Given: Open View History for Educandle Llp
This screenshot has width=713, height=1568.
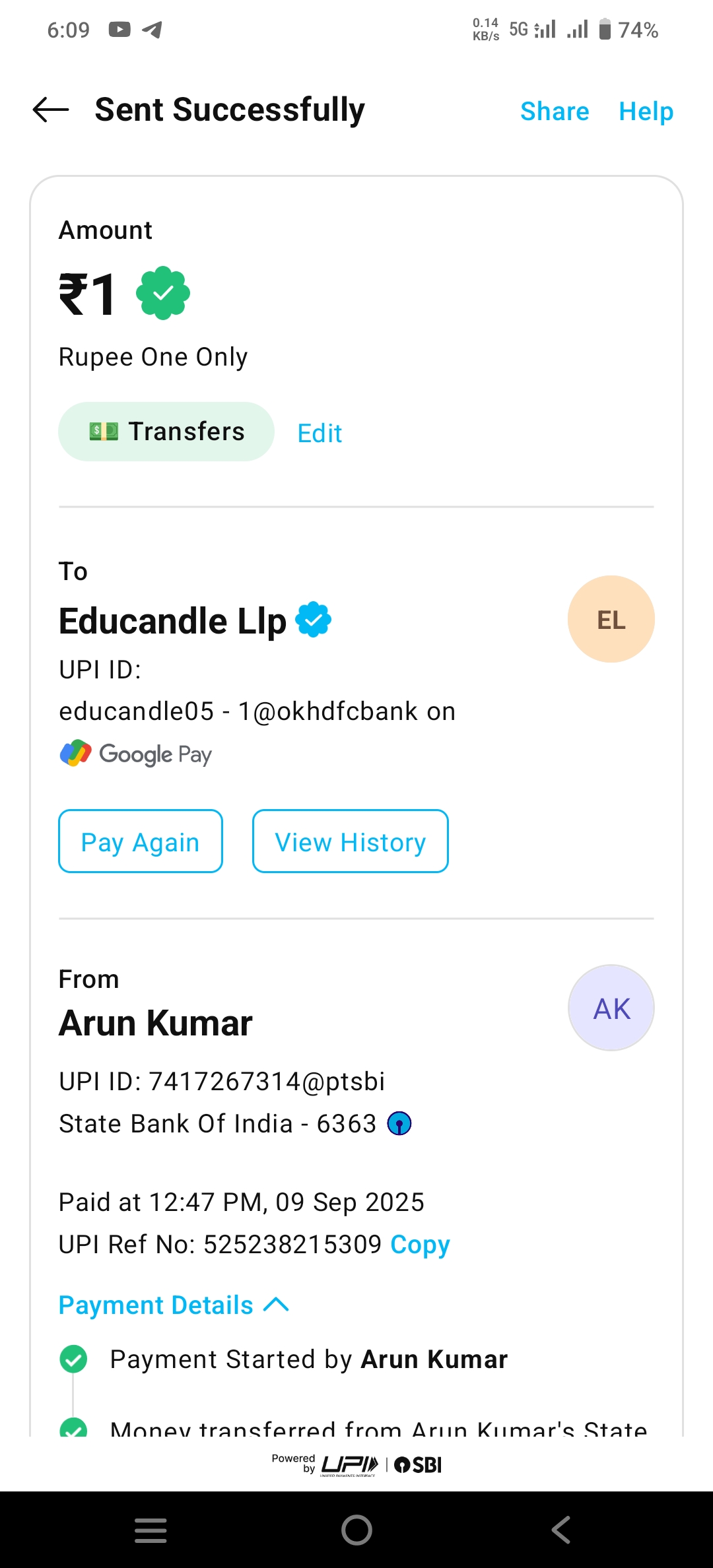Looking at the screenshot, I should pos(350,841).
